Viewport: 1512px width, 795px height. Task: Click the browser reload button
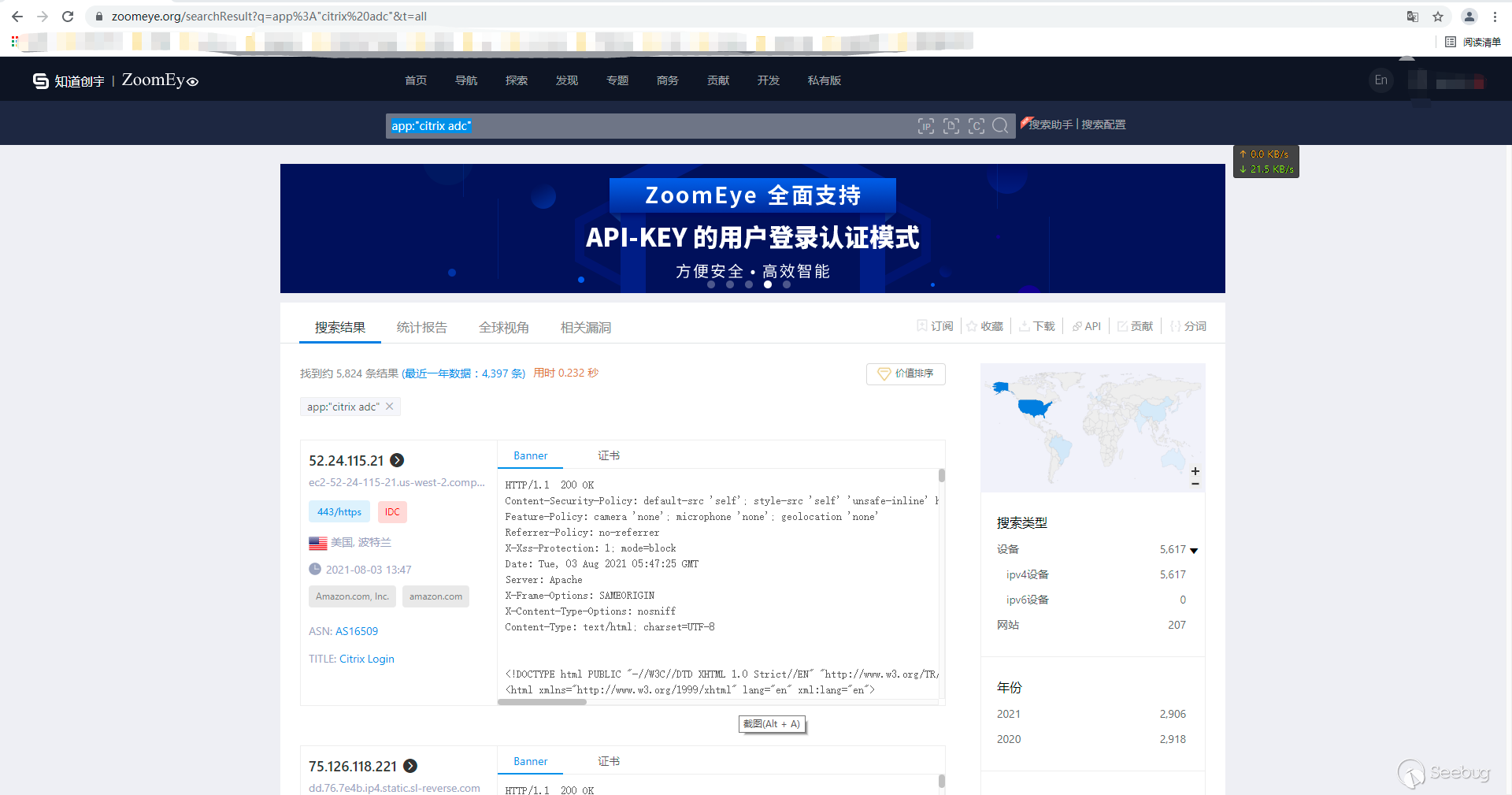68,17
